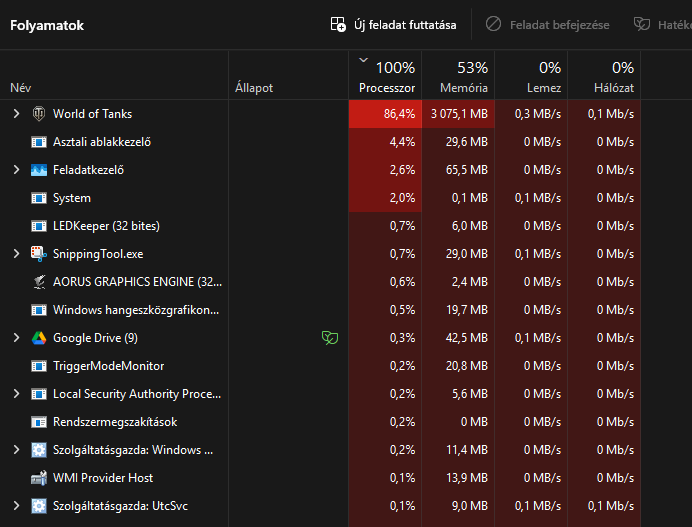Click the Feladatkezelő process icon
This screenshot has width=692, height=527.
point(39,170)
